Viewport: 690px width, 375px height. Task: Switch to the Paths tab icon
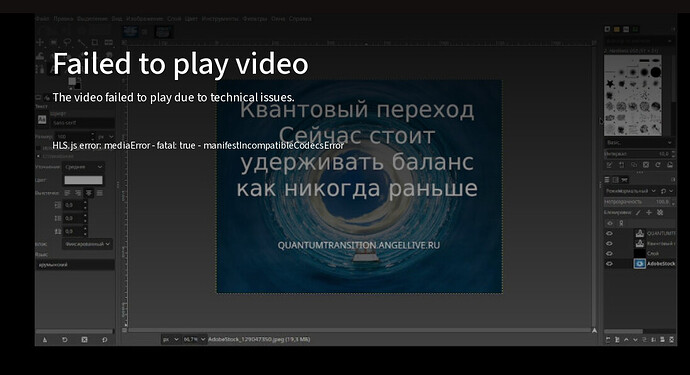pyautogui.click(x=624, y=180)
